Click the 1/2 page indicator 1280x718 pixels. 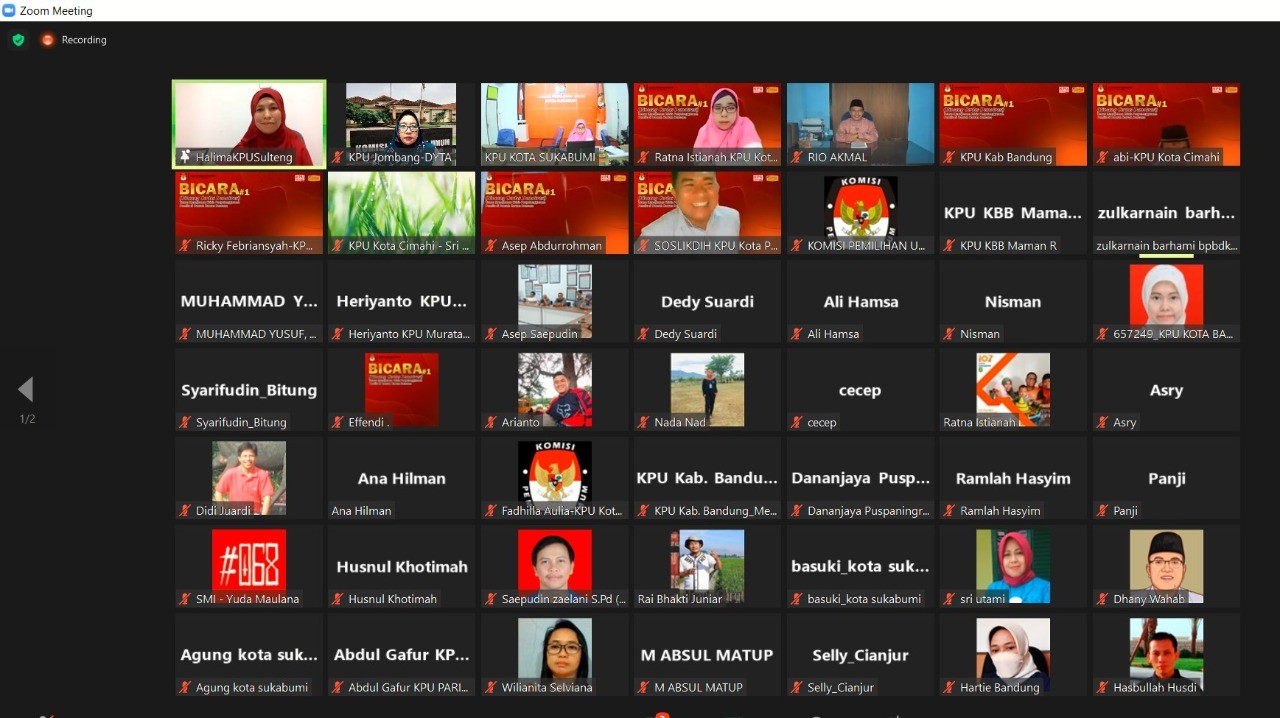[27, 419]
